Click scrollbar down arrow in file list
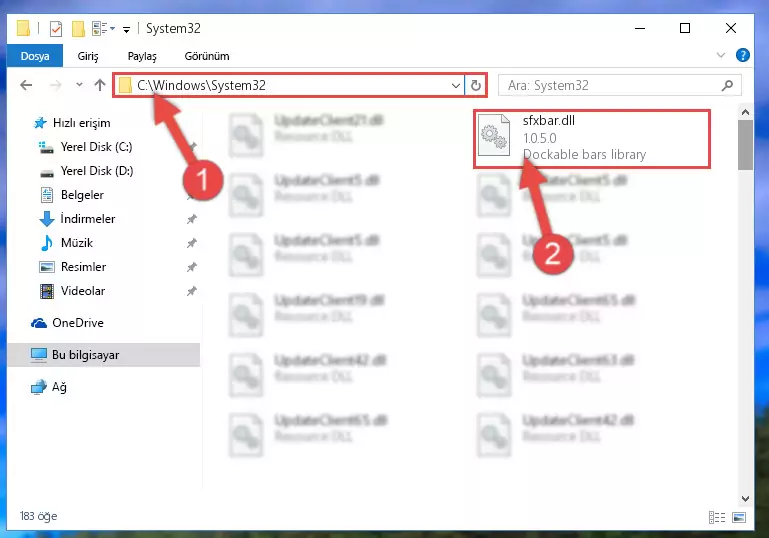 click(745, 499)
